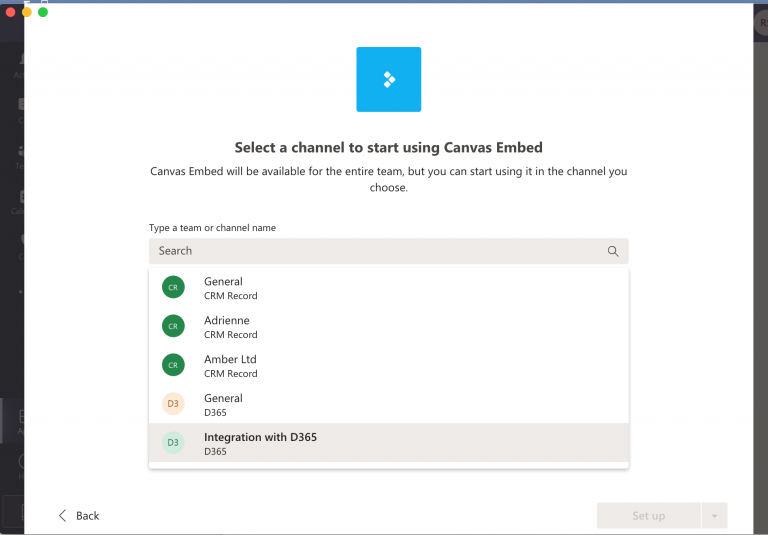Pick the Amber Ltd channel

232,366
